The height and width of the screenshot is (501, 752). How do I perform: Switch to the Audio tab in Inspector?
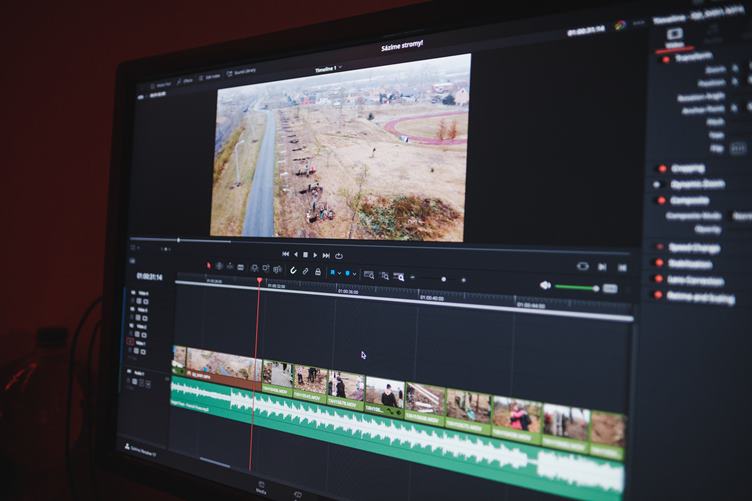coord(714,35)
